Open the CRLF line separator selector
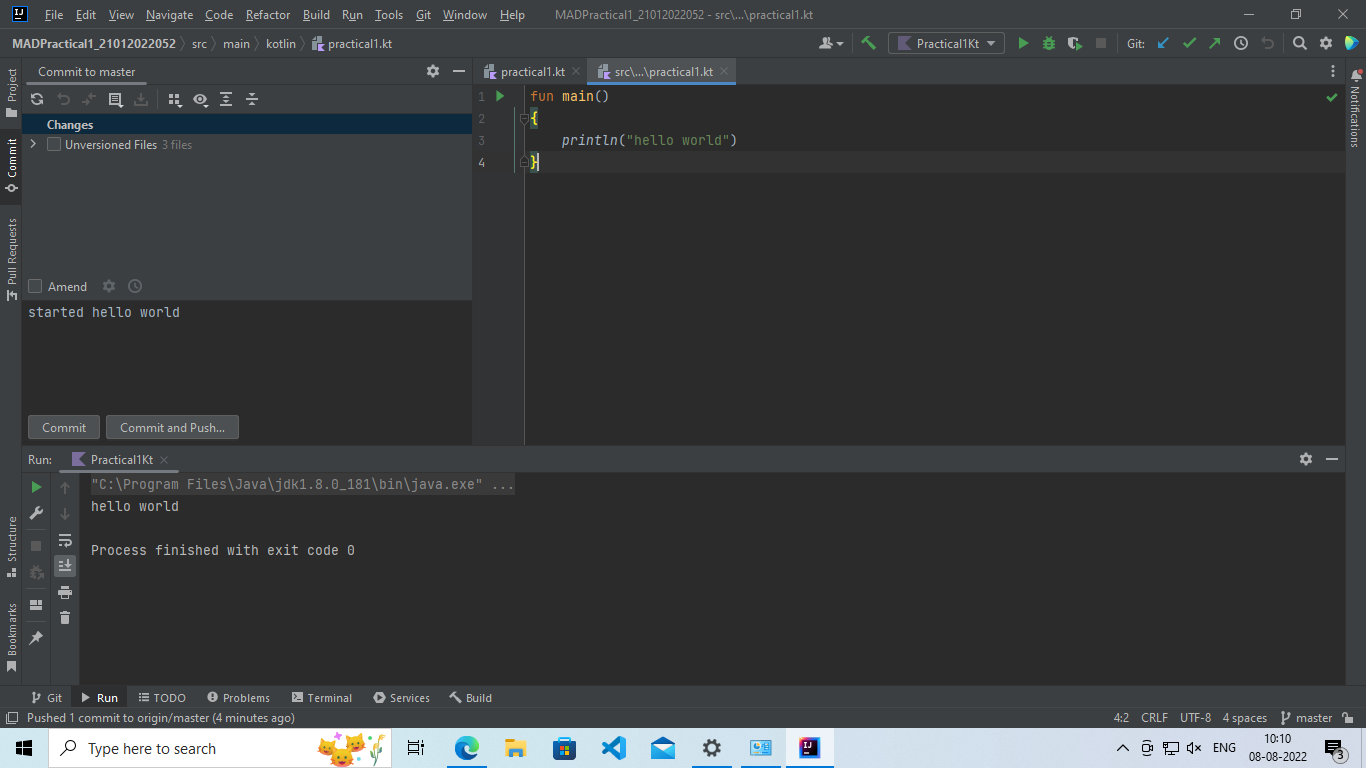1366x768 pixels. click(1154, 718)
